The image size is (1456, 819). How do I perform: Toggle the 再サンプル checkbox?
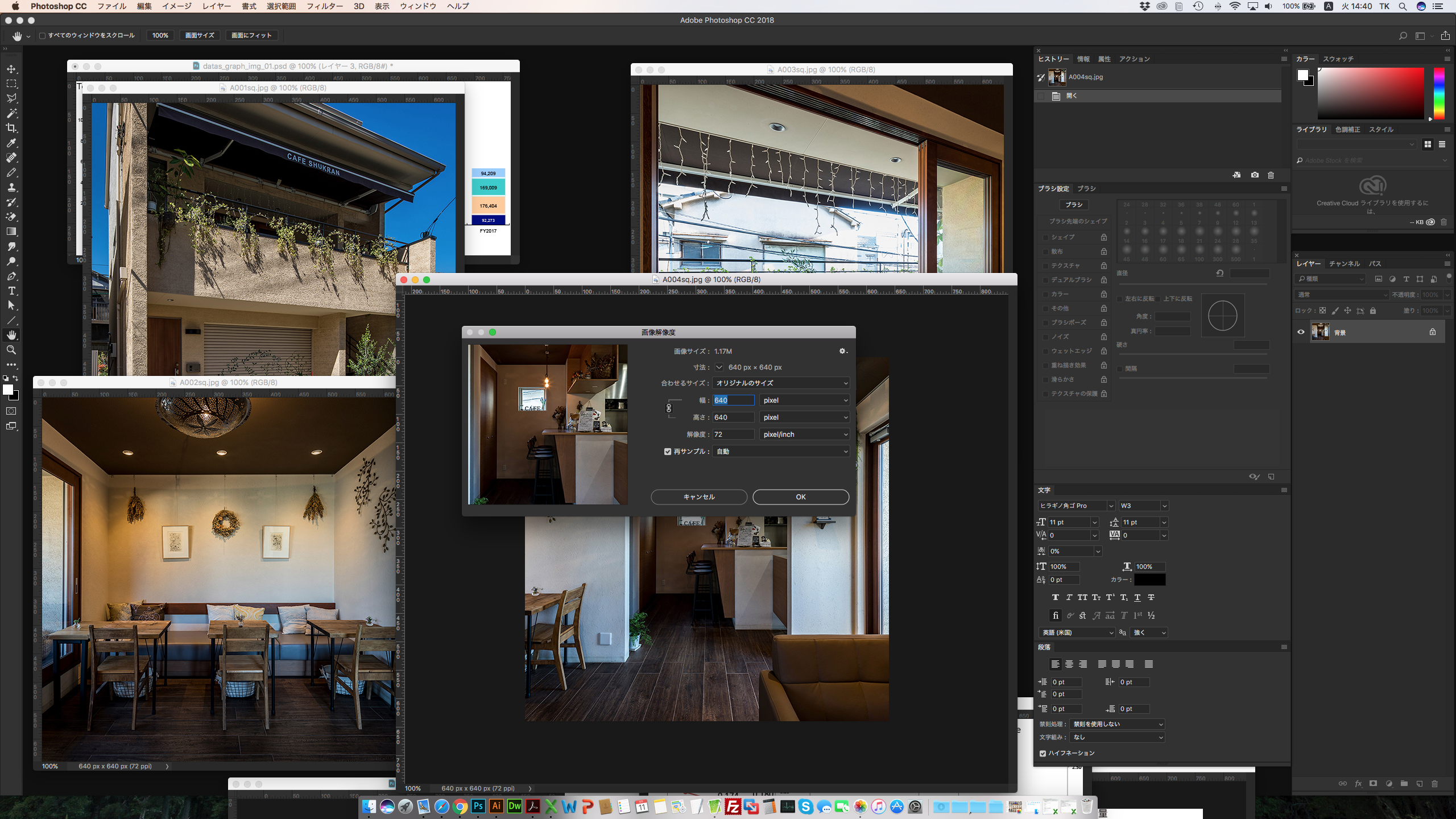pyautogui.click(x=668, y=452)
